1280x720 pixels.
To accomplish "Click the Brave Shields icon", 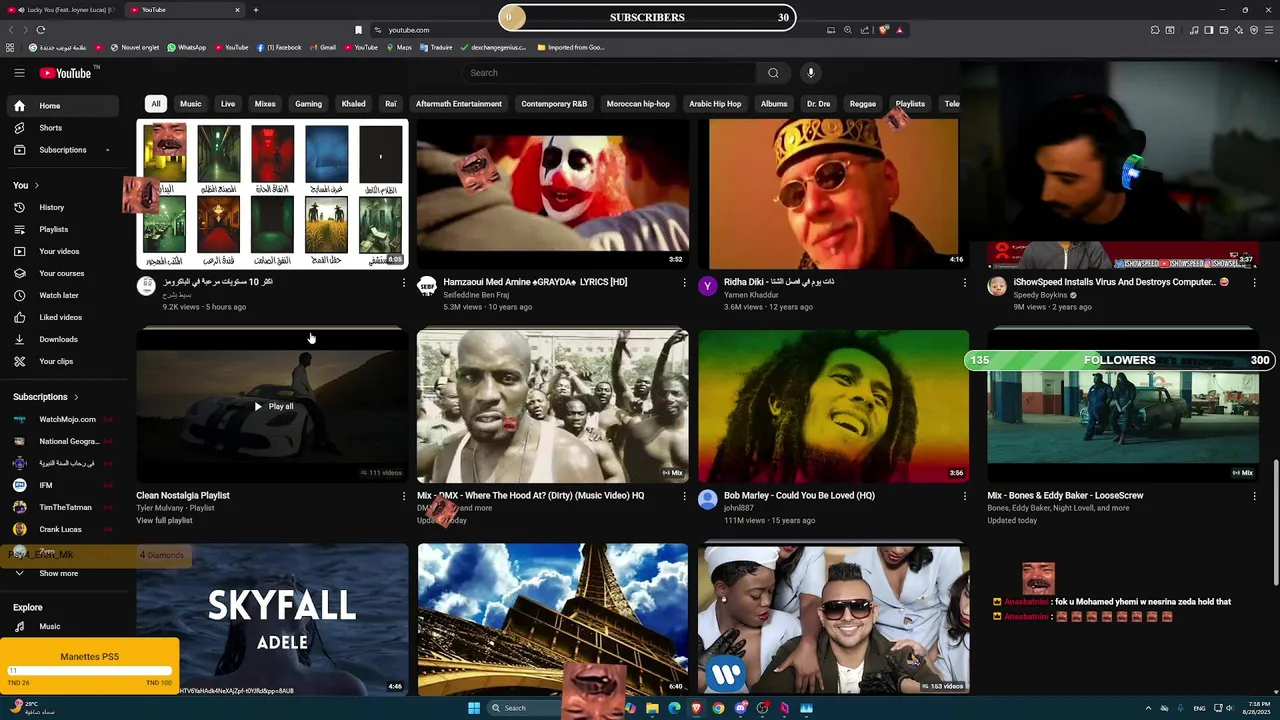I will tap(884, 30).
